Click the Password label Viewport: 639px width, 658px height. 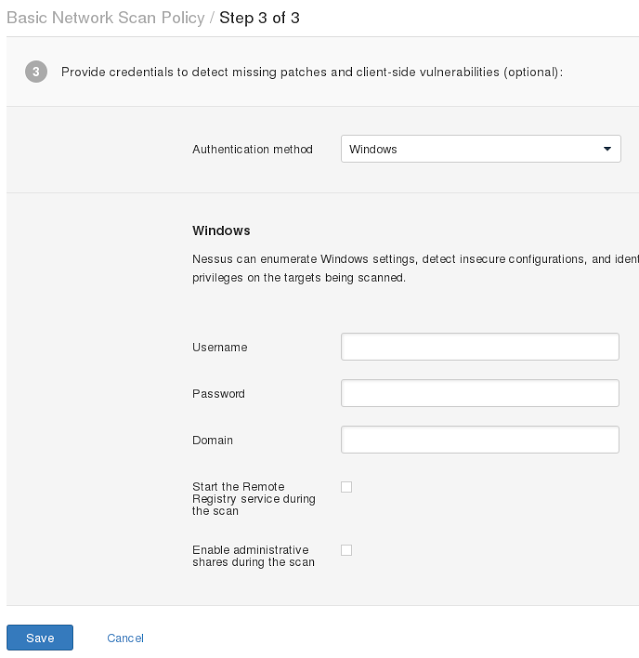click(218, 394)
